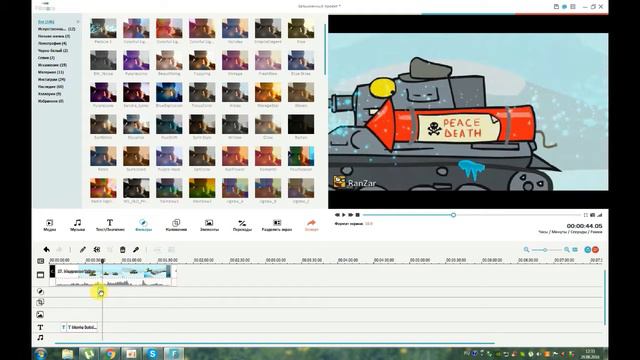
Task: Click the text track T icon
Action: tap(40, 327)
